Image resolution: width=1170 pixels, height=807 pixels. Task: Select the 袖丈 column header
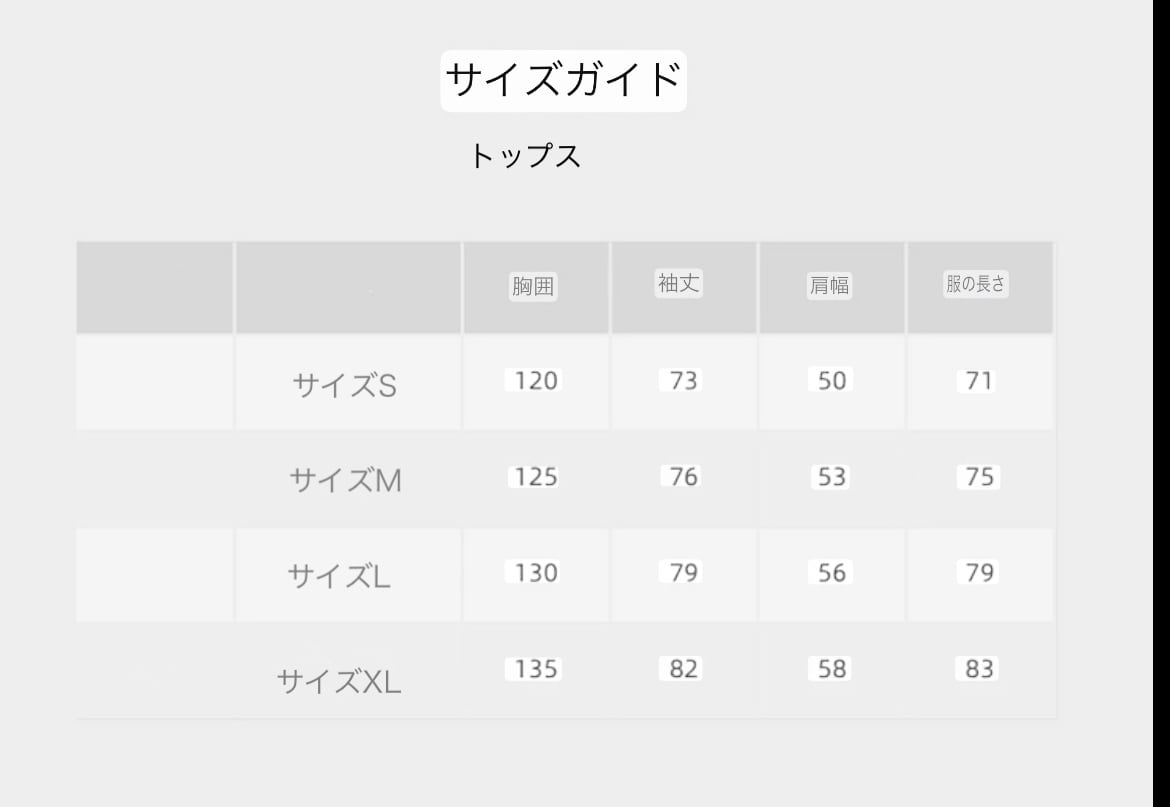coord(679,284)
